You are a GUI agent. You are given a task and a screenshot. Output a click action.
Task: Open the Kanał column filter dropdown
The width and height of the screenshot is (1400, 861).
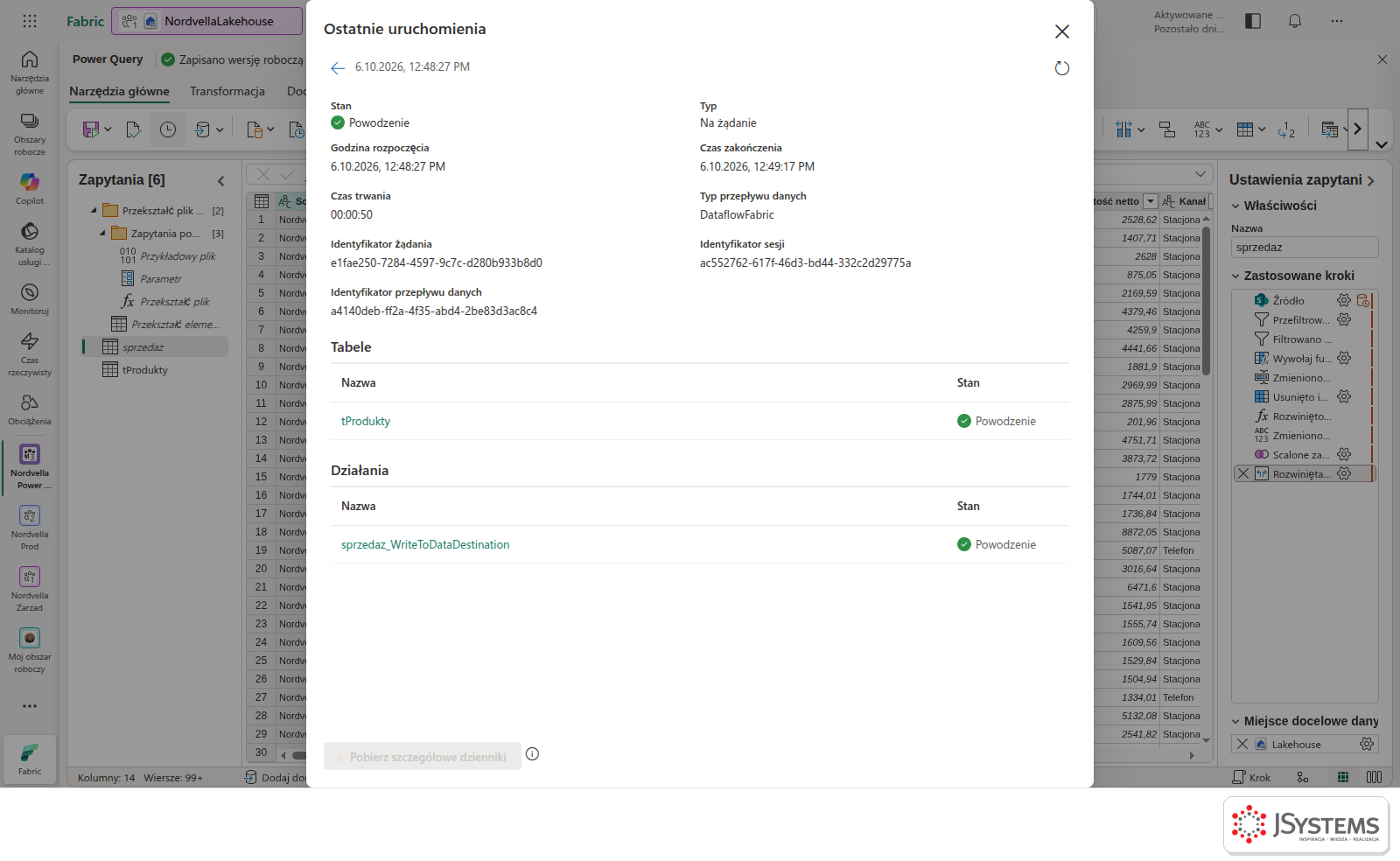[x=1211, y=201]
